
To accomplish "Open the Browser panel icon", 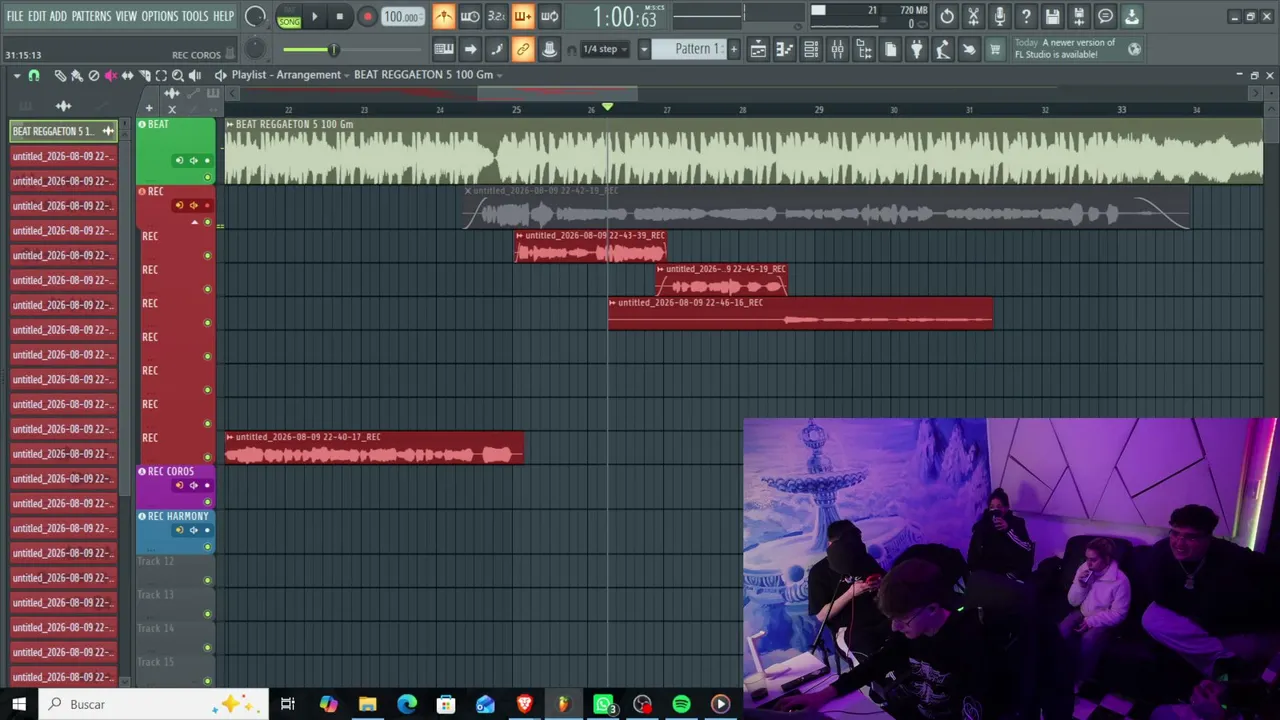I will click(864, 49).
